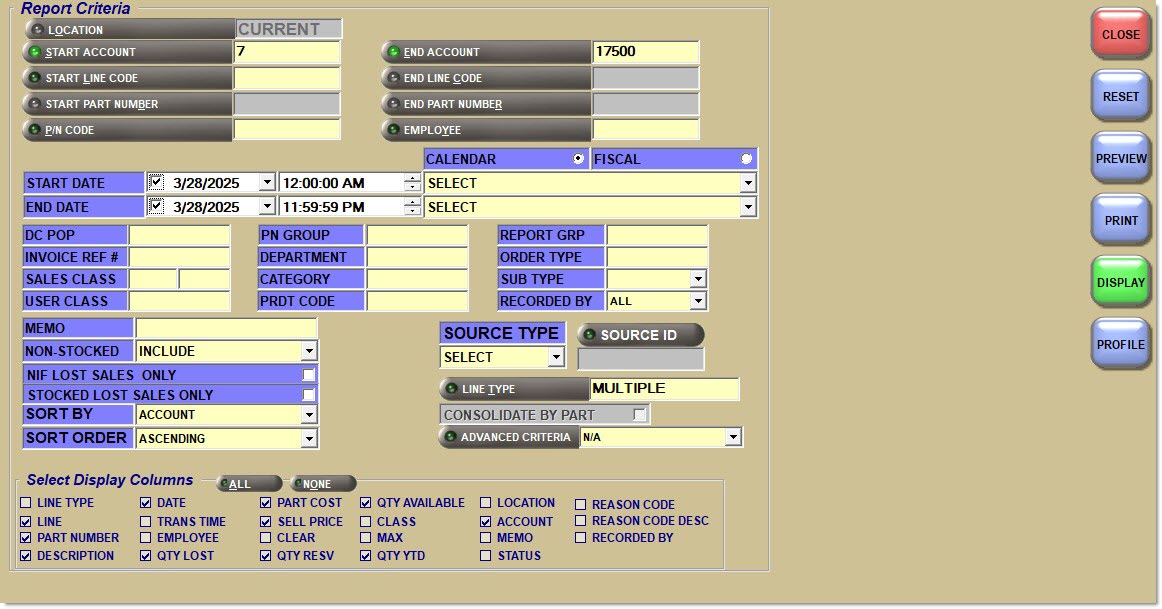Click the End Account lookup button

click(x=486, y=52)
